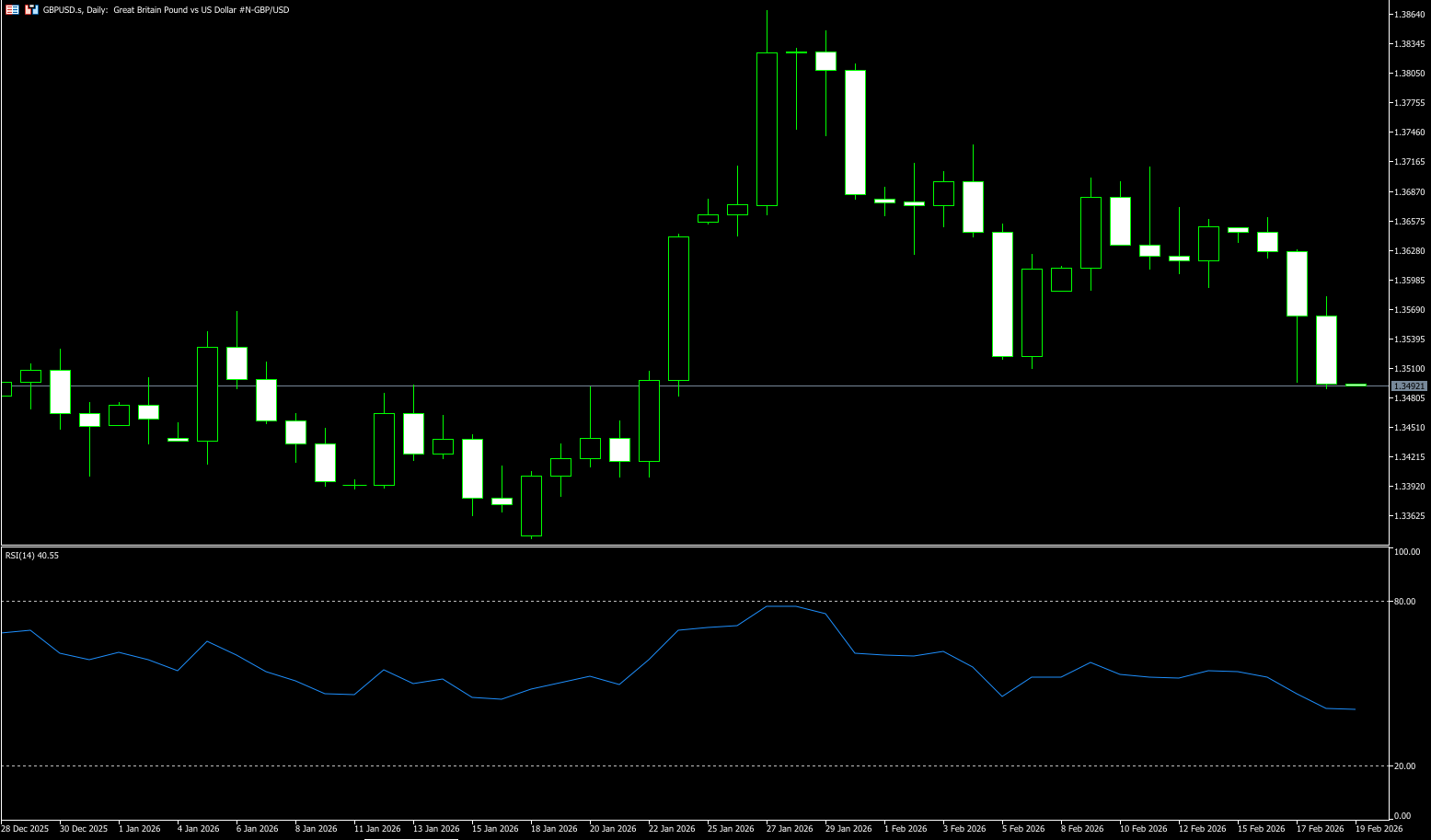Click the RSI line peak near level 80
The width and height of the screenshot is (1431, 840).
(x=780, y=606)
